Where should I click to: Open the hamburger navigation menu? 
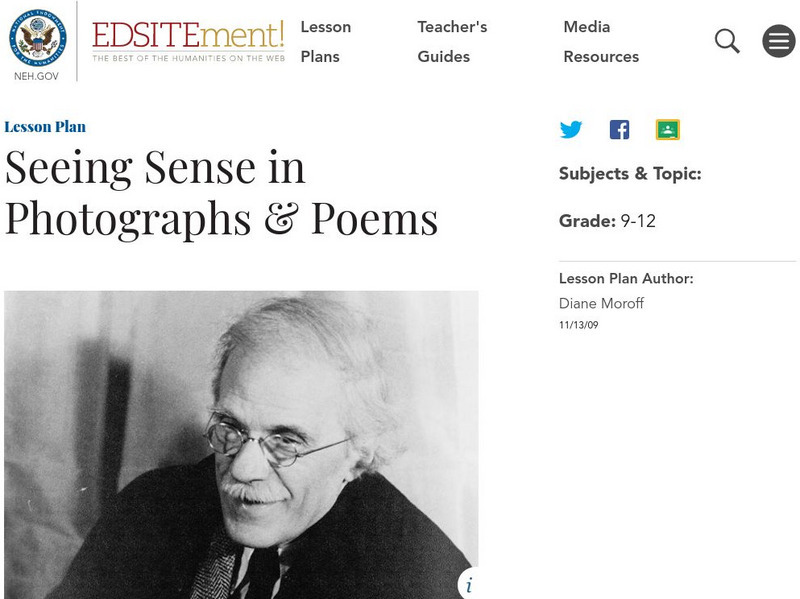[x=777, y=40]
